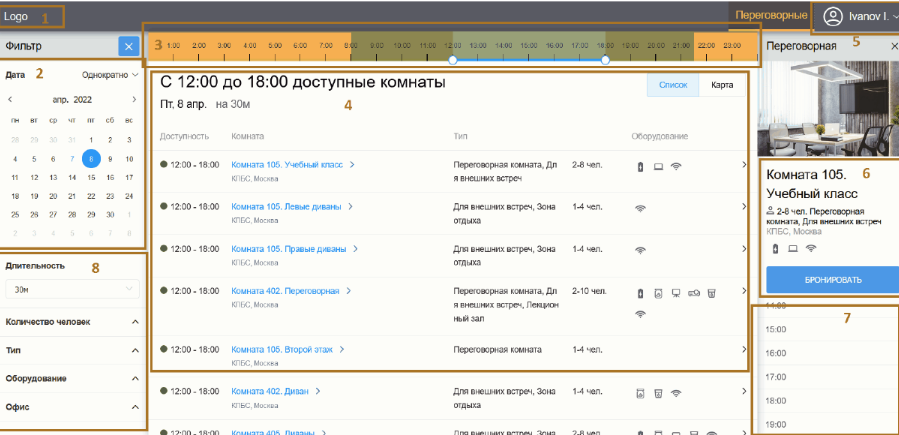The image size is (899, 435).
Task: Expand the Офис filter section
Action: tap(72, 407)
